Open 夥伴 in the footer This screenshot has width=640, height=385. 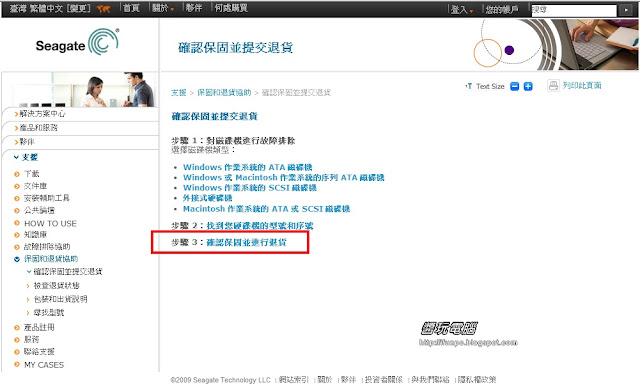348,380
